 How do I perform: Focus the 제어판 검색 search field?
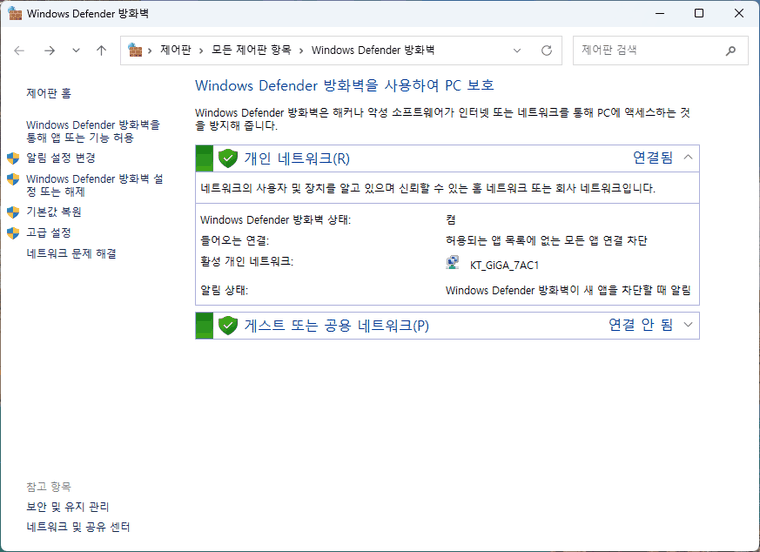(x=660, y=50)
